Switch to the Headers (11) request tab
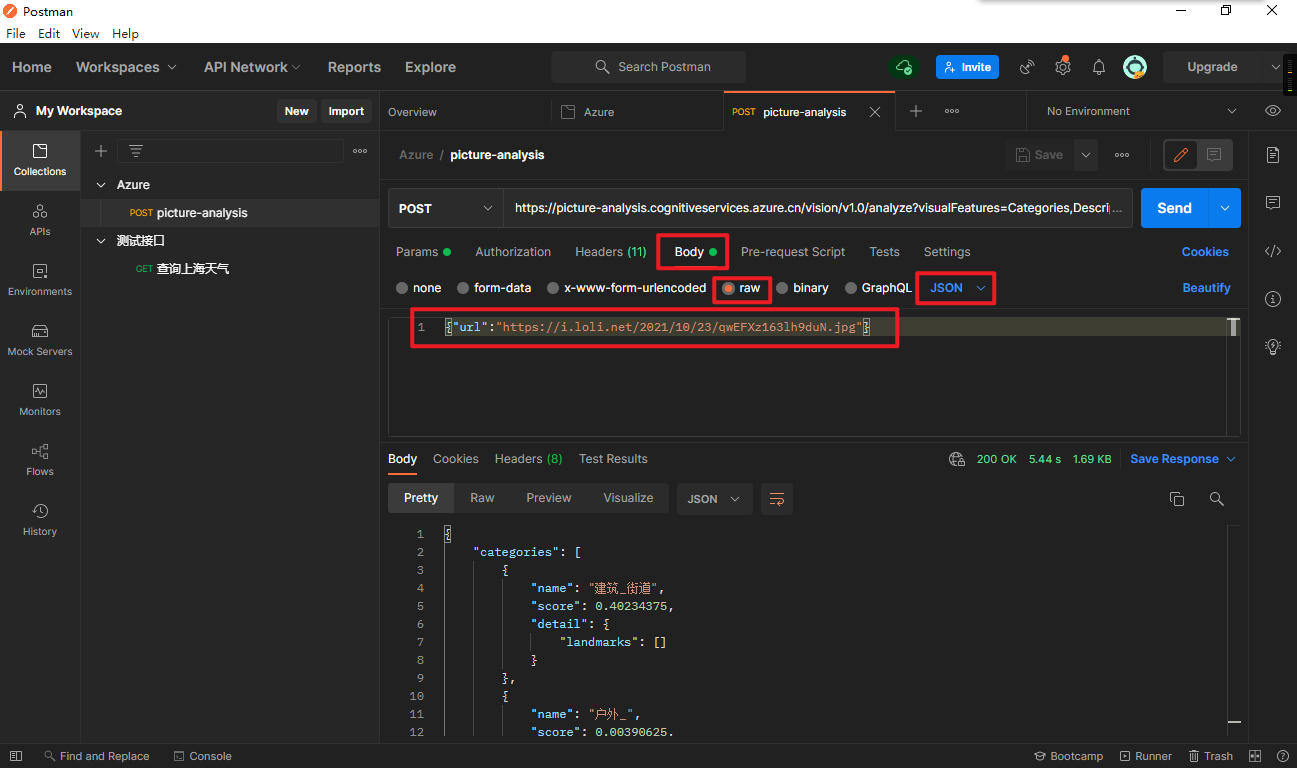1297x768 pixels. [x=611, y=252]
